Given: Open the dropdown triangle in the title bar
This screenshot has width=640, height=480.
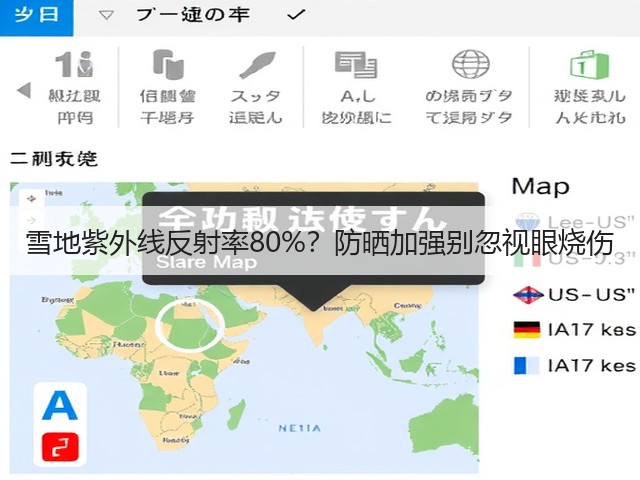Looking at the screenshot, I should point(107,16).
